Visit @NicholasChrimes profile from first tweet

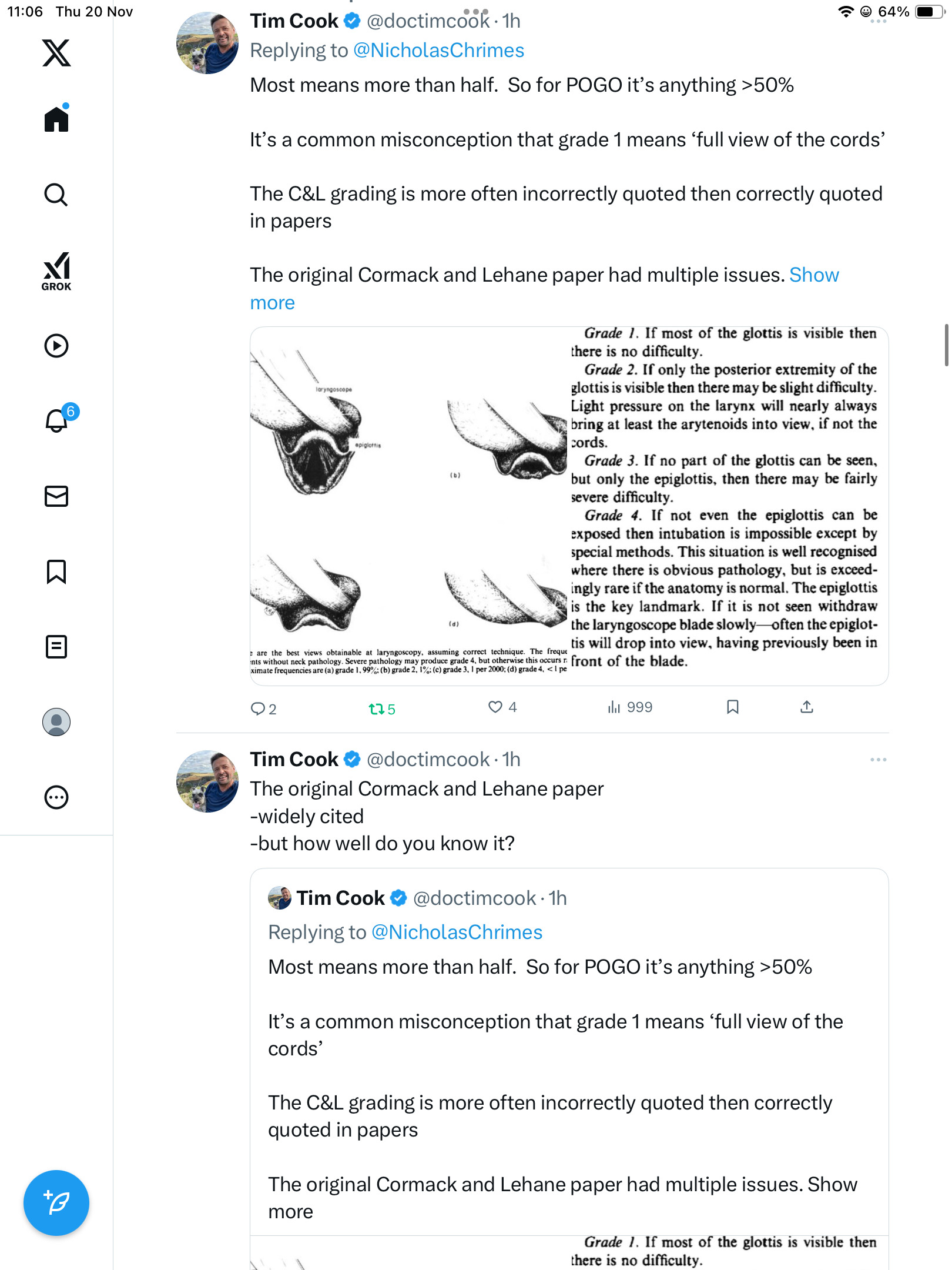438,51
